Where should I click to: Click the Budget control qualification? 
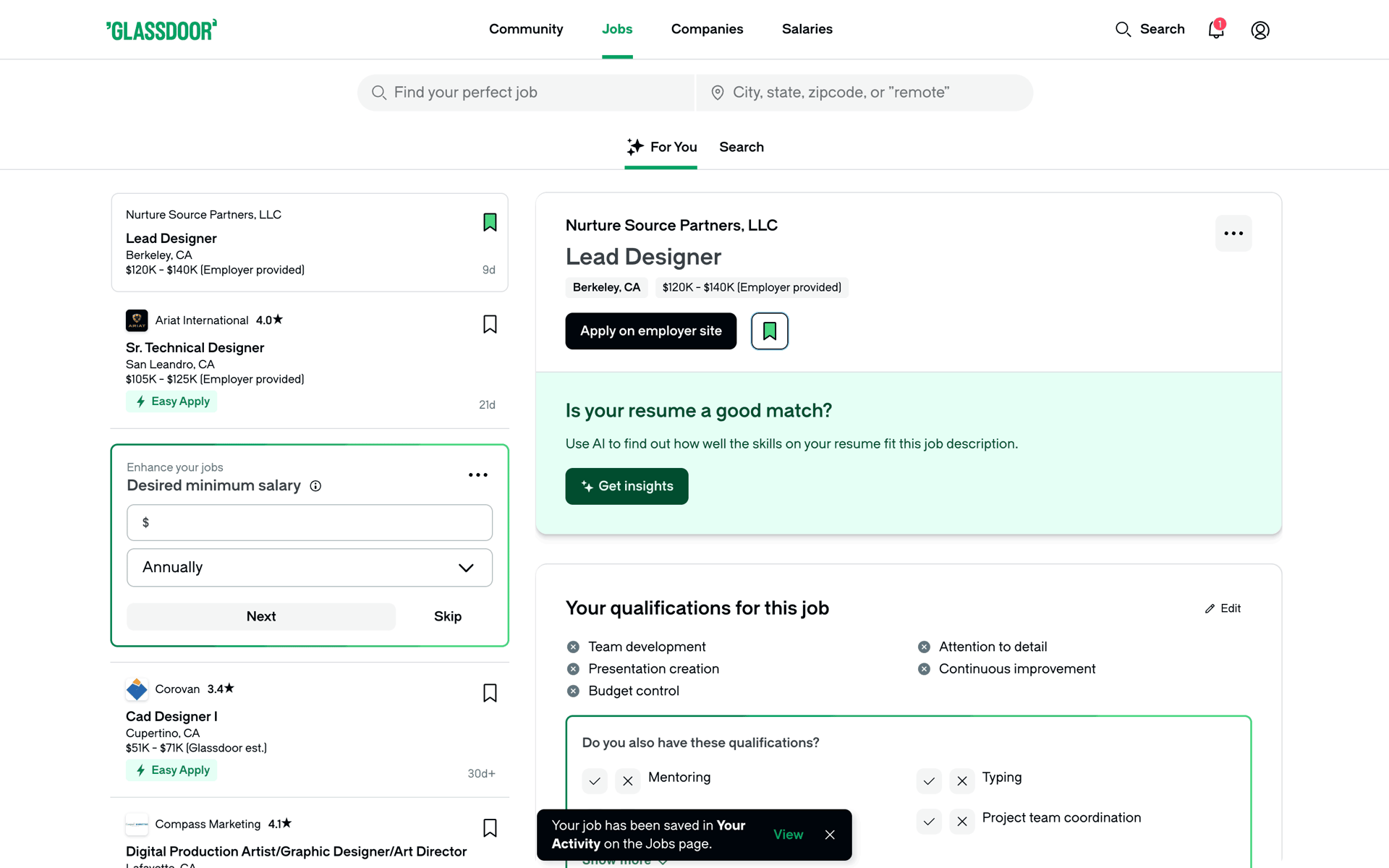click(x=634, y=691)
